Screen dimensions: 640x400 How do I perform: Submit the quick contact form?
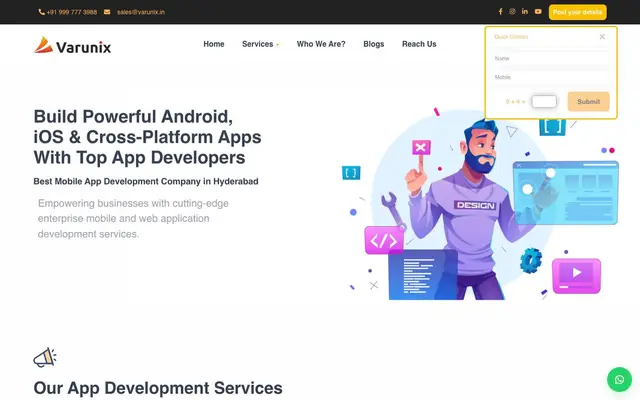(588, 102)
